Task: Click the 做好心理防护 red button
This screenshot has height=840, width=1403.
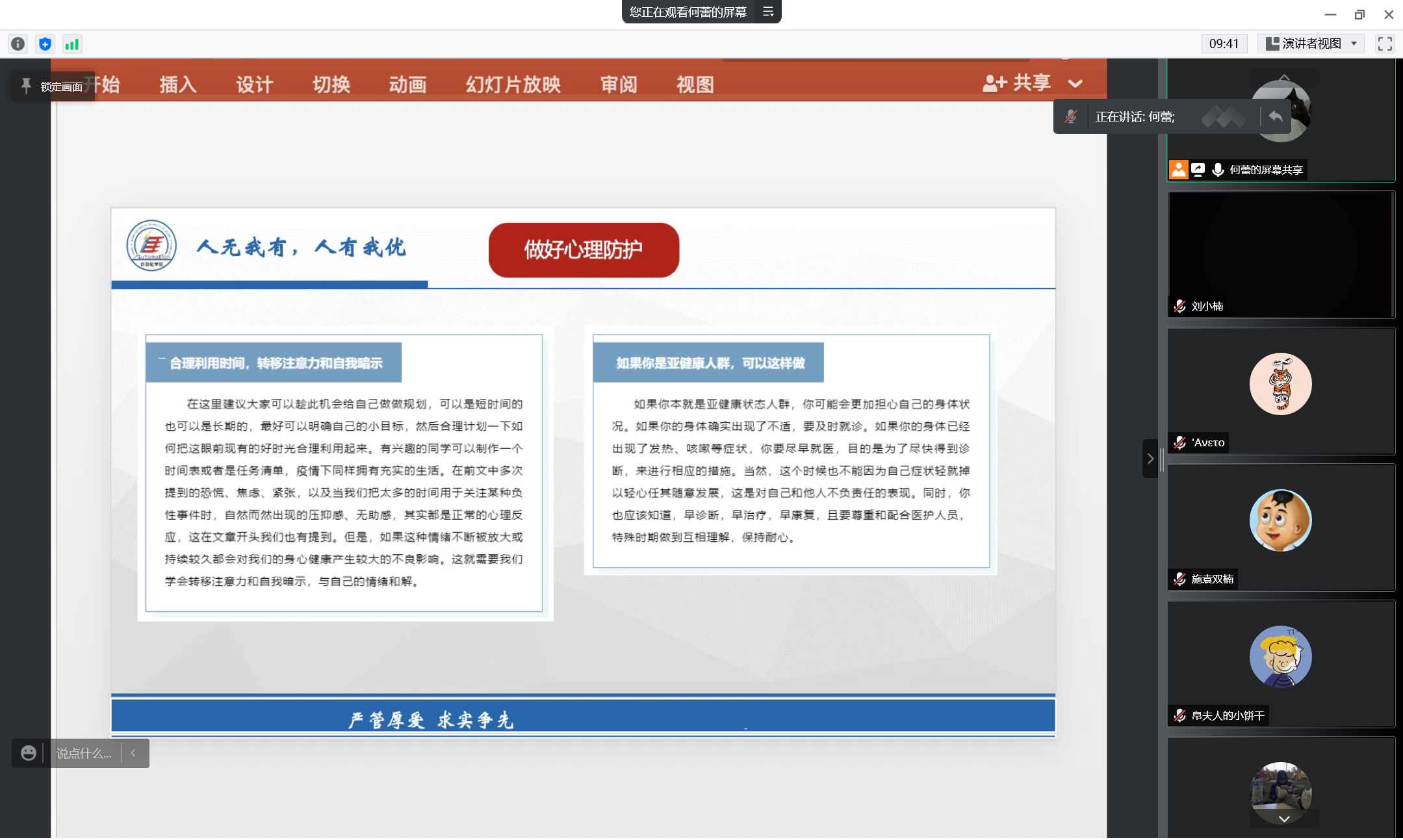Action: 583,249
